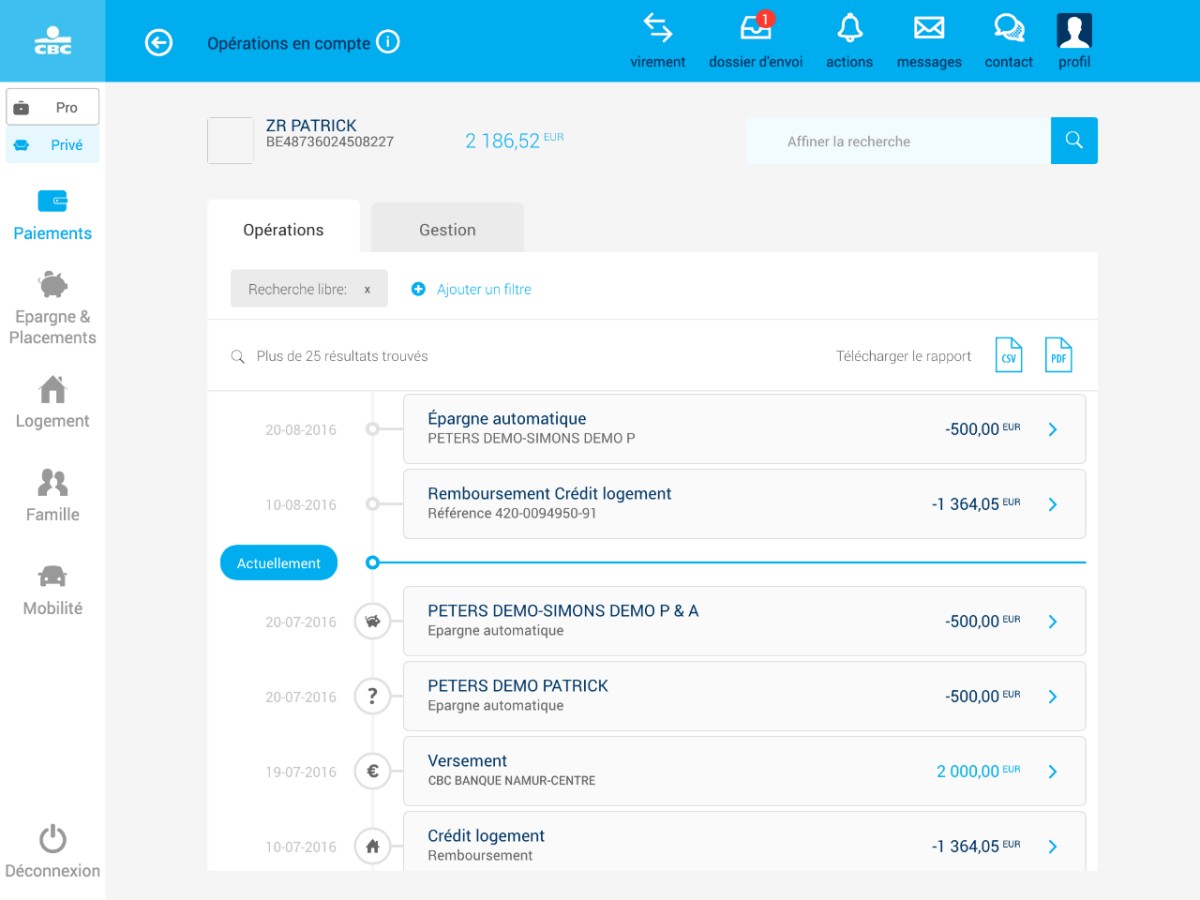Click the Affiner la recherche field
Viewport: 1200px width, 900px height.
(x=898, y=141)
